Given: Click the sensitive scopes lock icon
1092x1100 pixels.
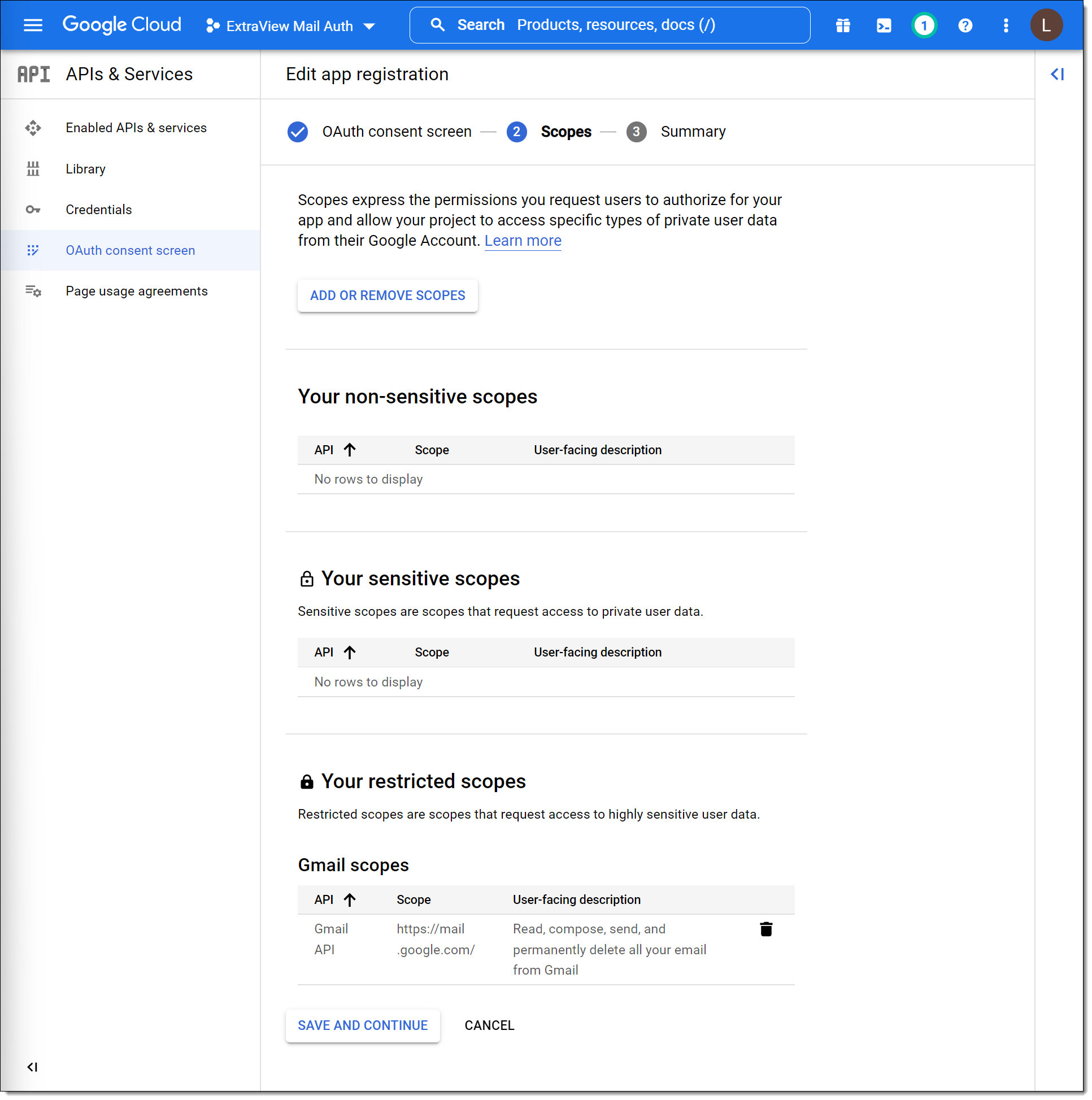Looking at the screenshot, I should point(306,579).
